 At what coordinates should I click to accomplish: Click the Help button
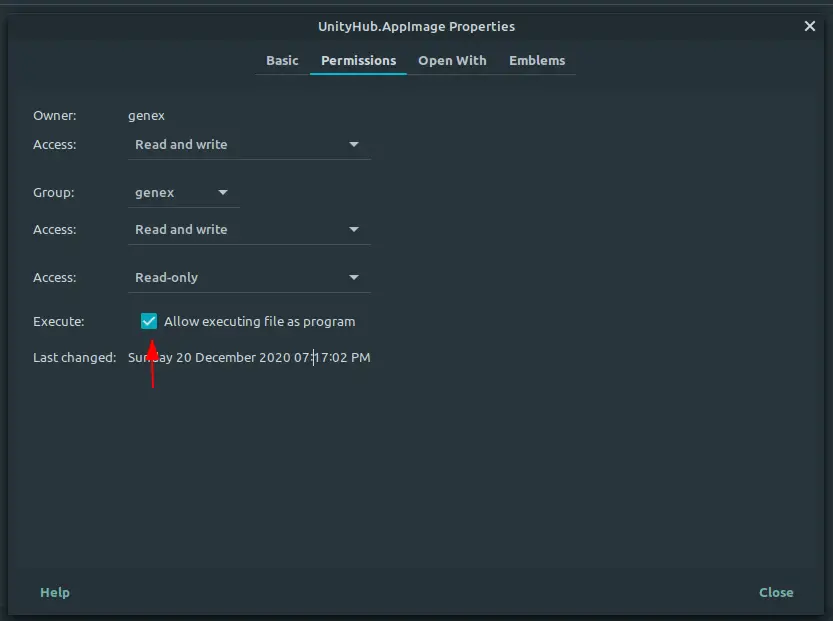point(55,592)
